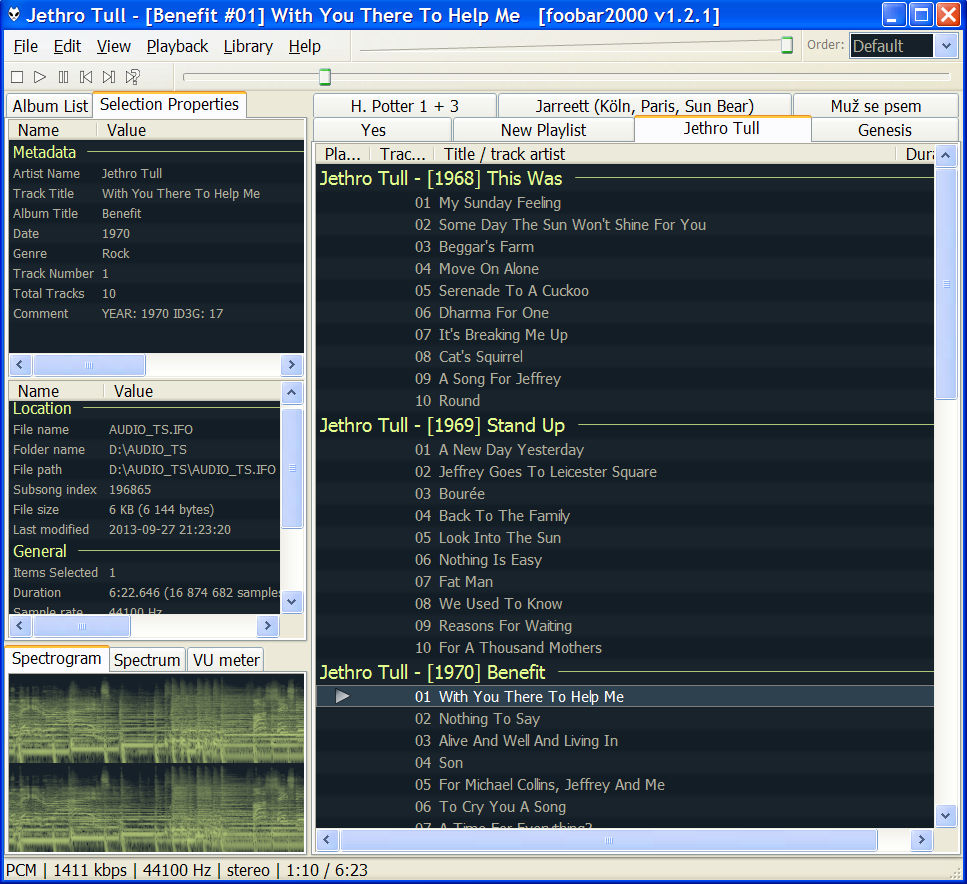
Task: Select the Genesis playlist tab
Action: [884, 130]
